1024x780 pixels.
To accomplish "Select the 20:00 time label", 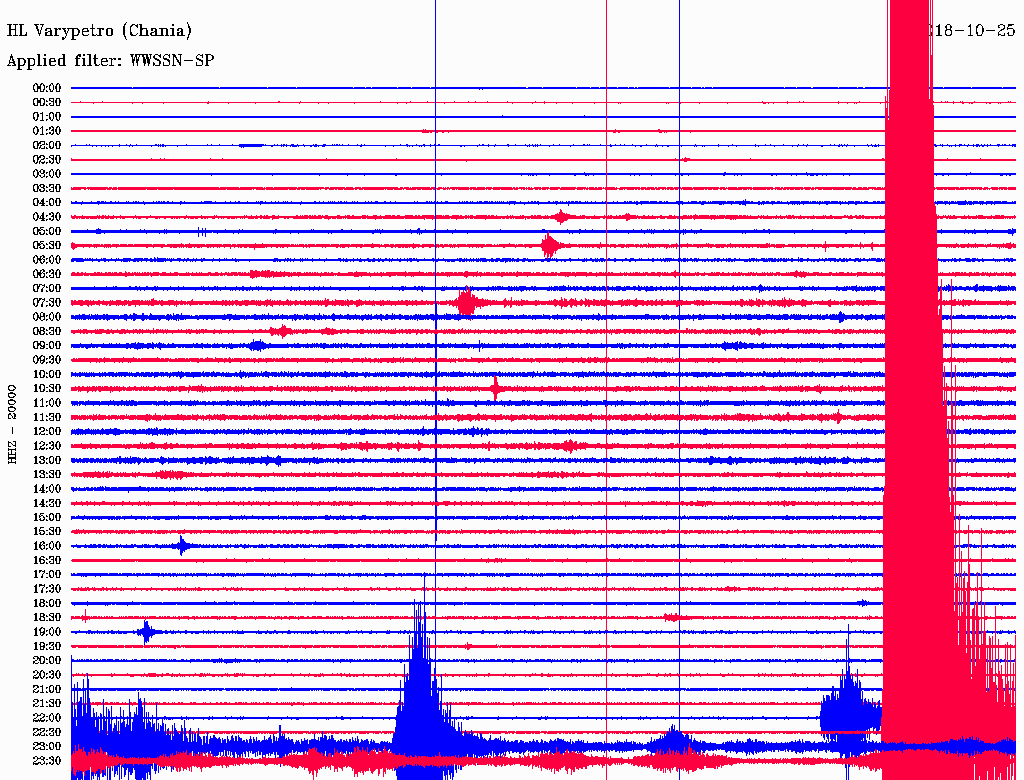I will click(47, 660).
